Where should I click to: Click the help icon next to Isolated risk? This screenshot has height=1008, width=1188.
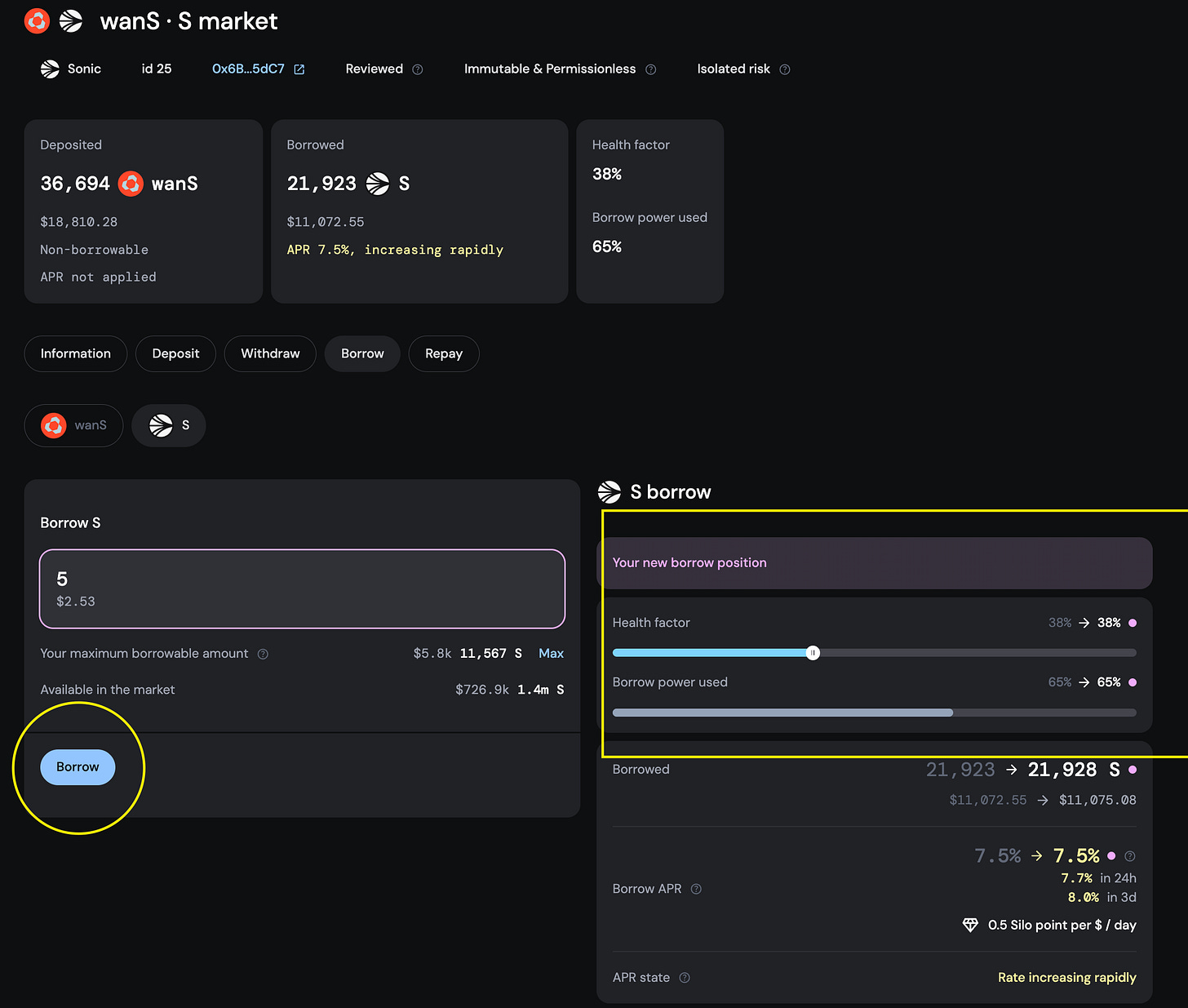point(785,69)
